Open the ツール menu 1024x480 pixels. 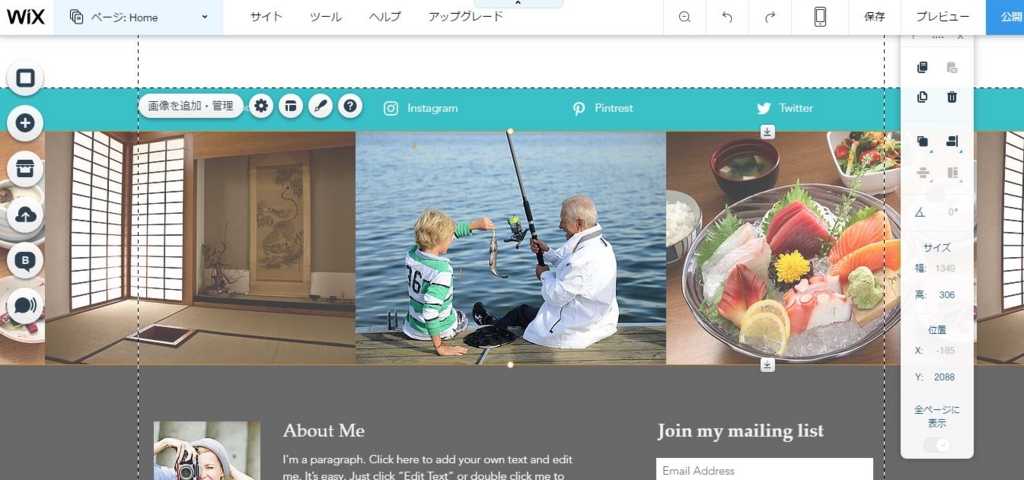point(326,17)
